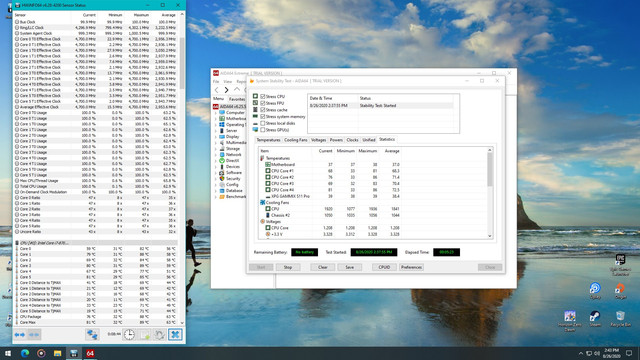This screenshot has height=360, width=640.
Task: Click the Stop button in stability test
Action: click(288, 267)
